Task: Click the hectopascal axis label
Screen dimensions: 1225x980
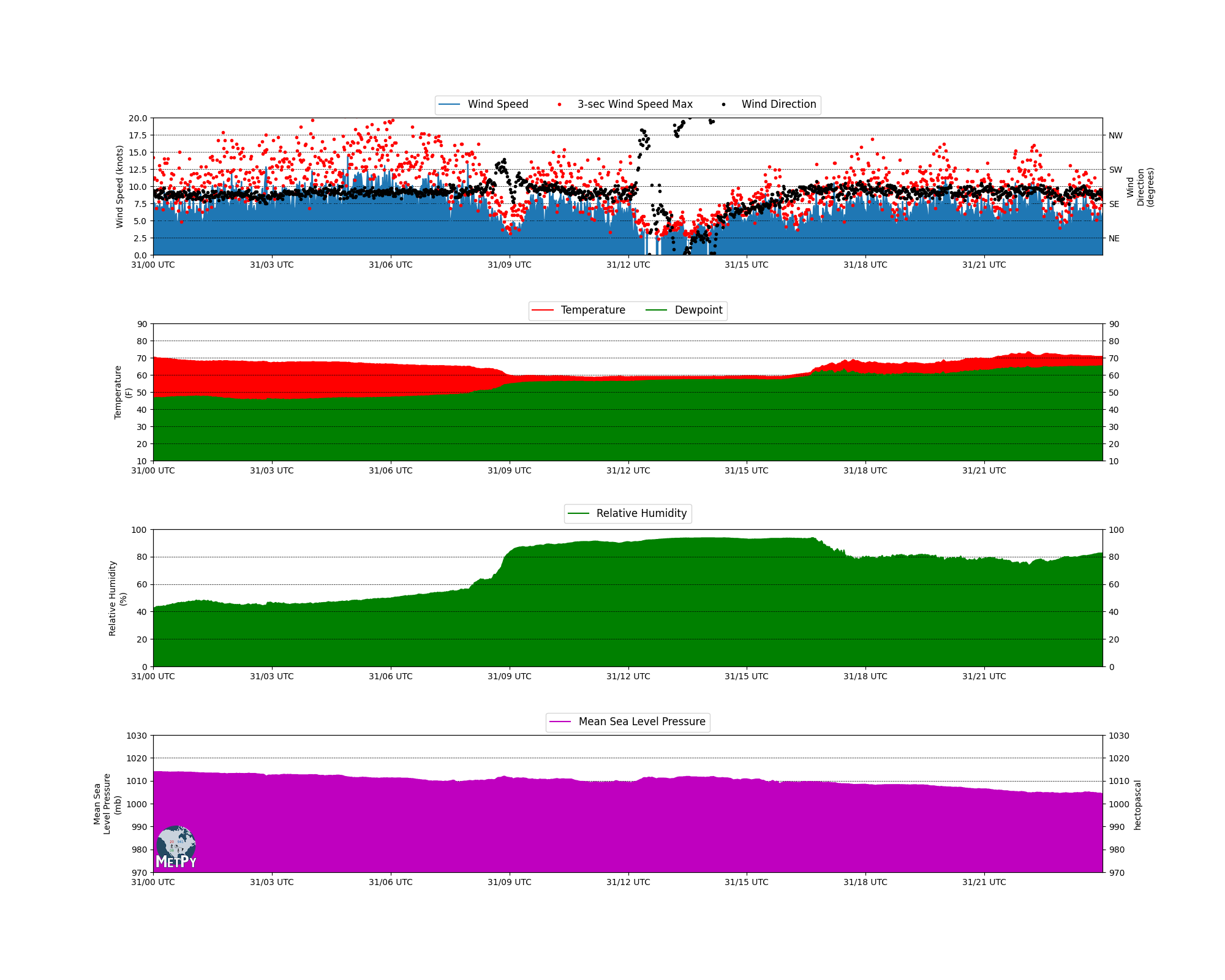Action: pyautogui.click(x=1137, y=805)
